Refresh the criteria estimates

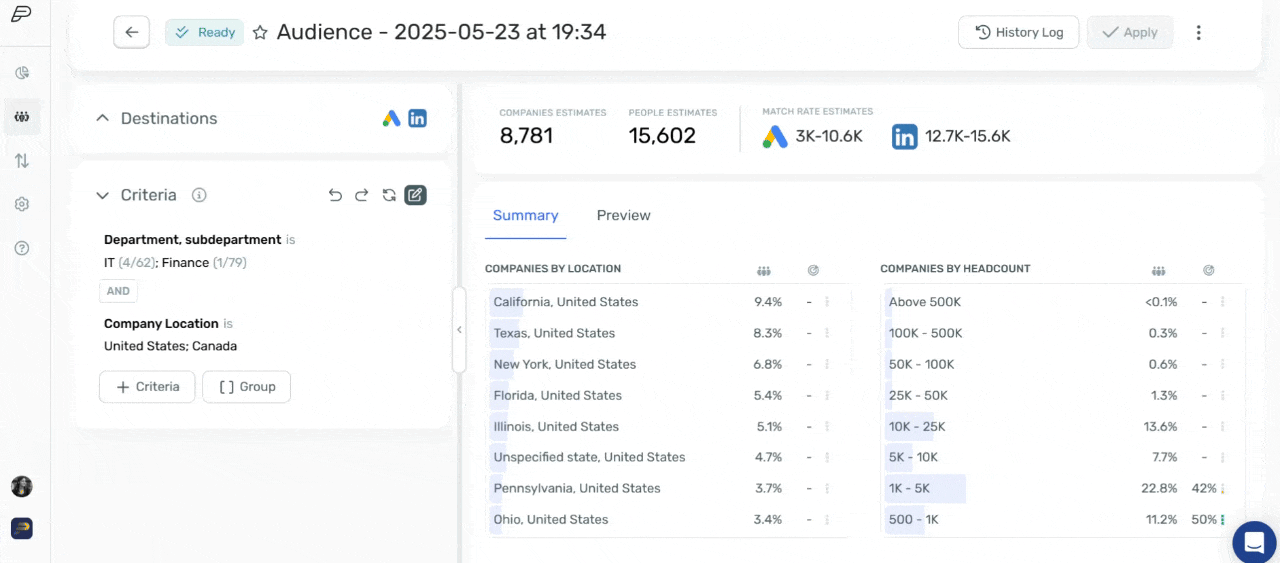pyautogui.click(x=389, y=195)
